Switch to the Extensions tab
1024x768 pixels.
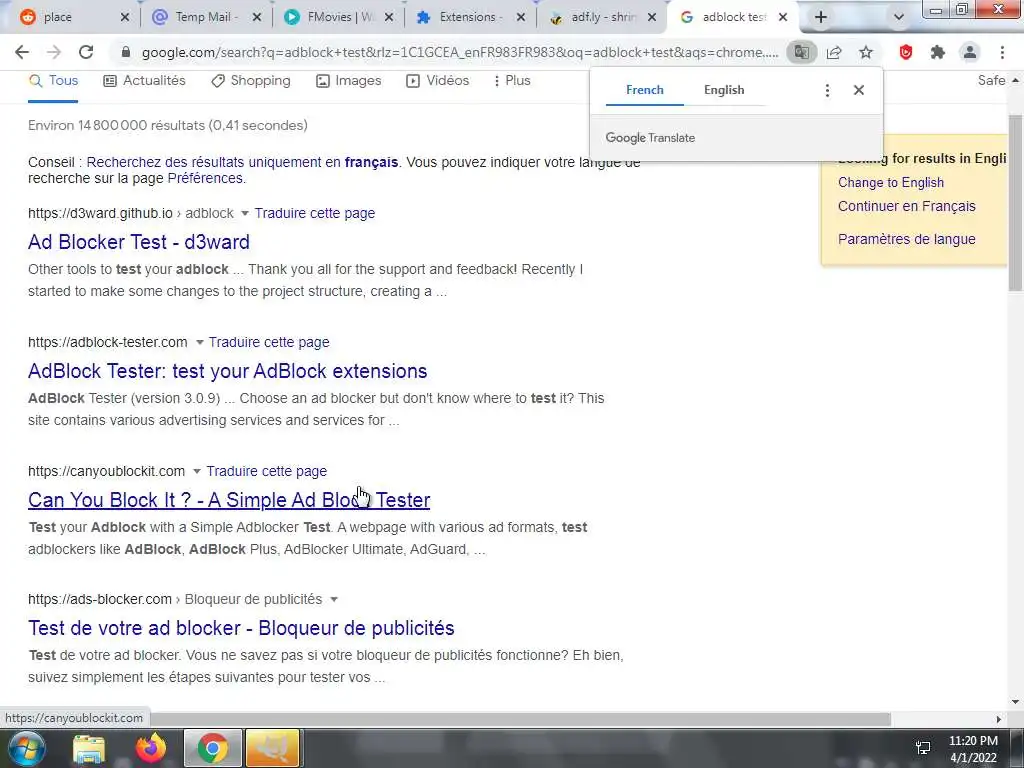(x=462, y=17)
